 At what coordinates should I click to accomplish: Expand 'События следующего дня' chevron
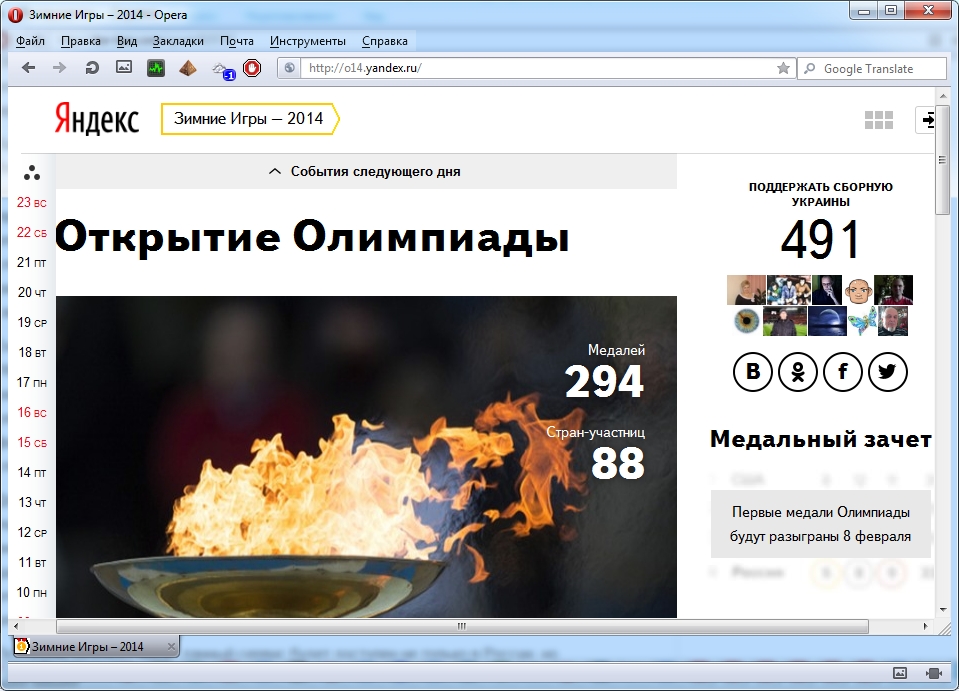point(275,172)
